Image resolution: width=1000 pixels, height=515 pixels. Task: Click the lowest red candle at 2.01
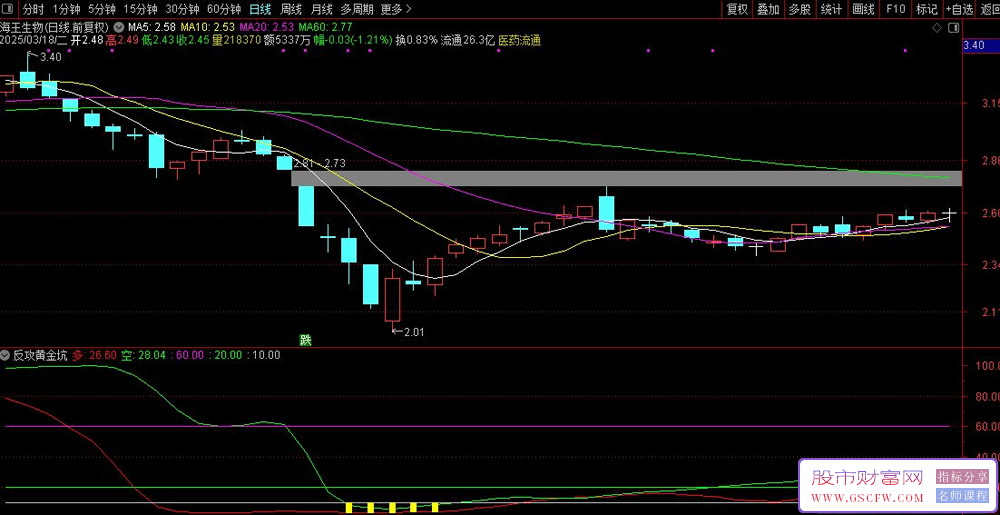[392, 300]
